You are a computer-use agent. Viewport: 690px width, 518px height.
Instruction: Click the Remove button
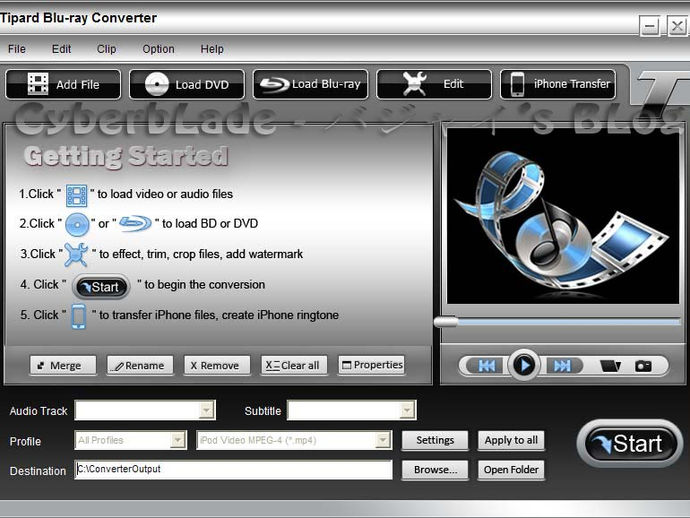click(x=217, y=365)
